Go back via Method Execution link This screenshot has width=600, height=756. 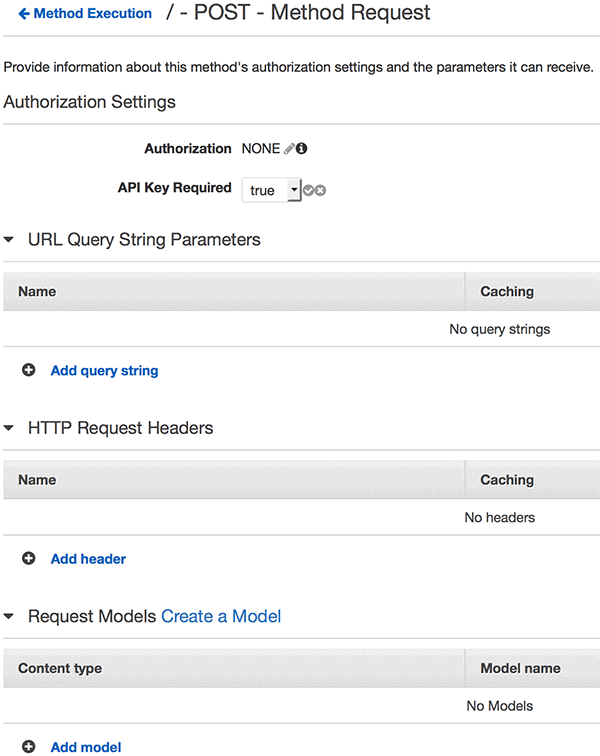click(85, 14)
